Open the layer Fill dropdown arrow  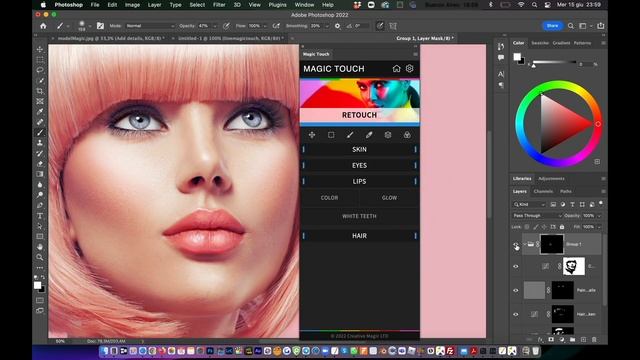(x=599, y=227)
